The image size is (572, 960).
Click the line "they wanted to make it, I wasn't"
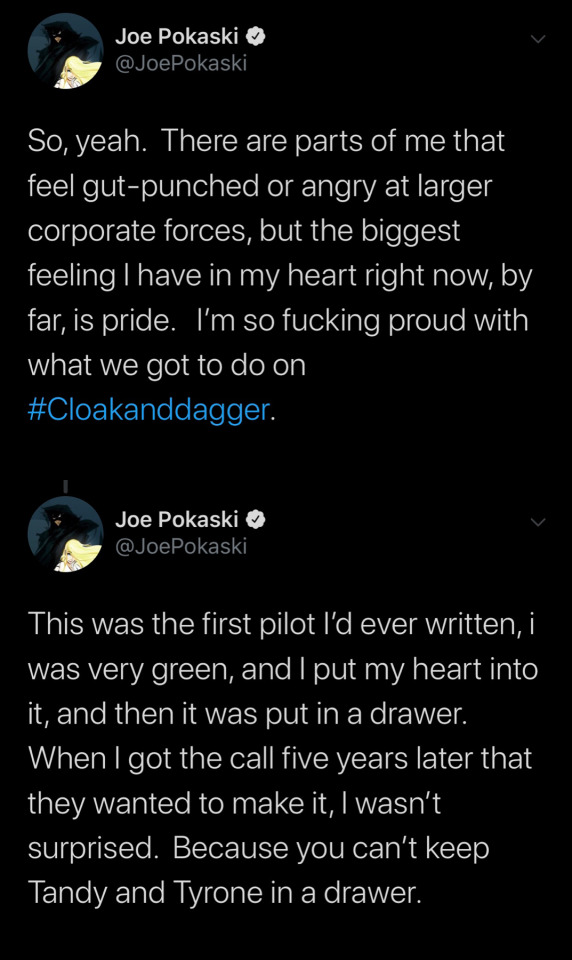pos(234,803)
